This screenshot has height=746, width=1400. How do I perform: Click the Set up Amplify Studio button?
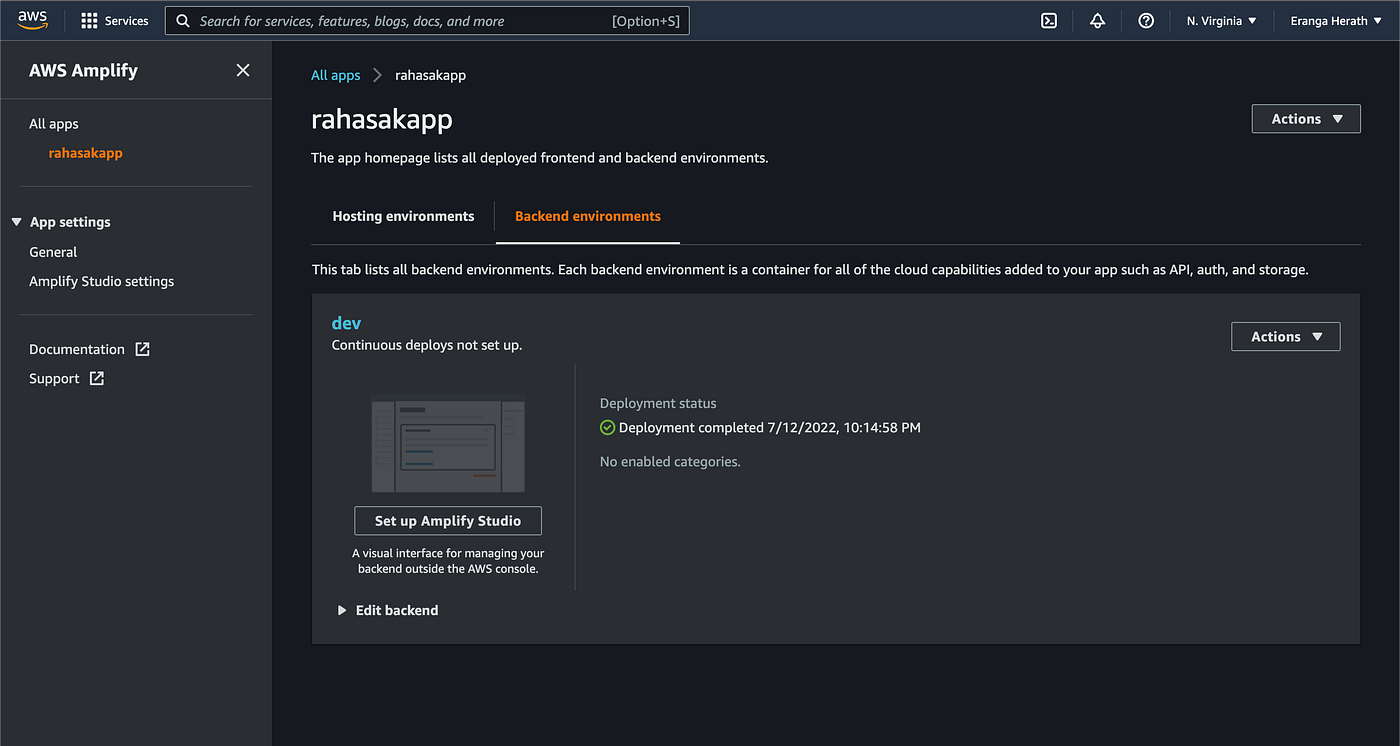(448, 521)
